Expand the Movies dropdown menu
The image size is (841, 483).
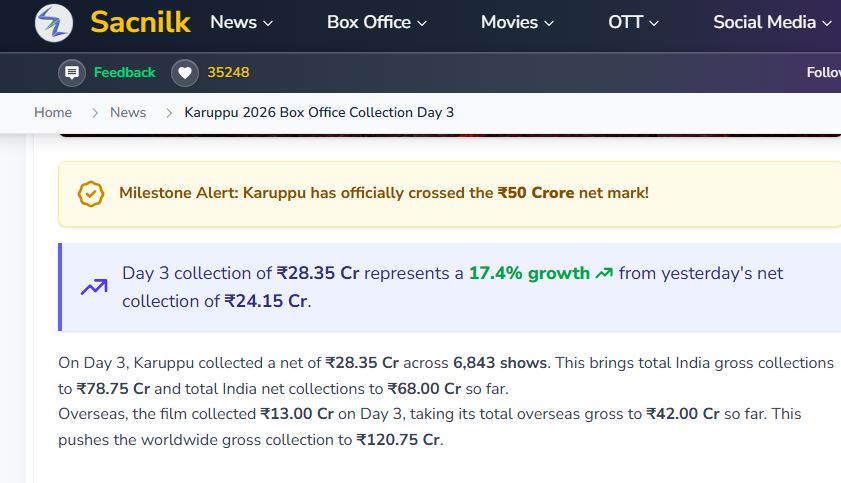click(517, 22)
